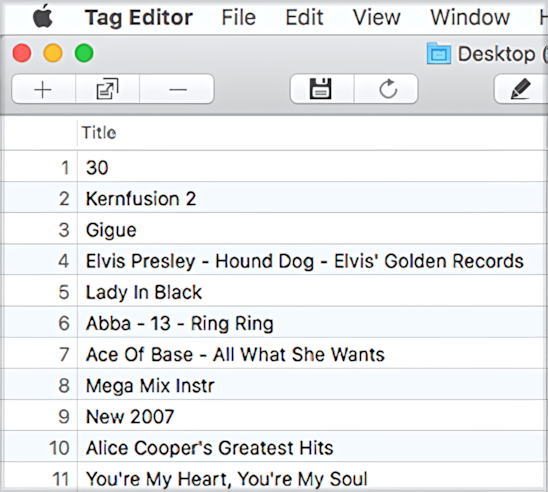Select the Mega Mix Instr row
Viewport: 548px width, 492px height.
[274, 385]
